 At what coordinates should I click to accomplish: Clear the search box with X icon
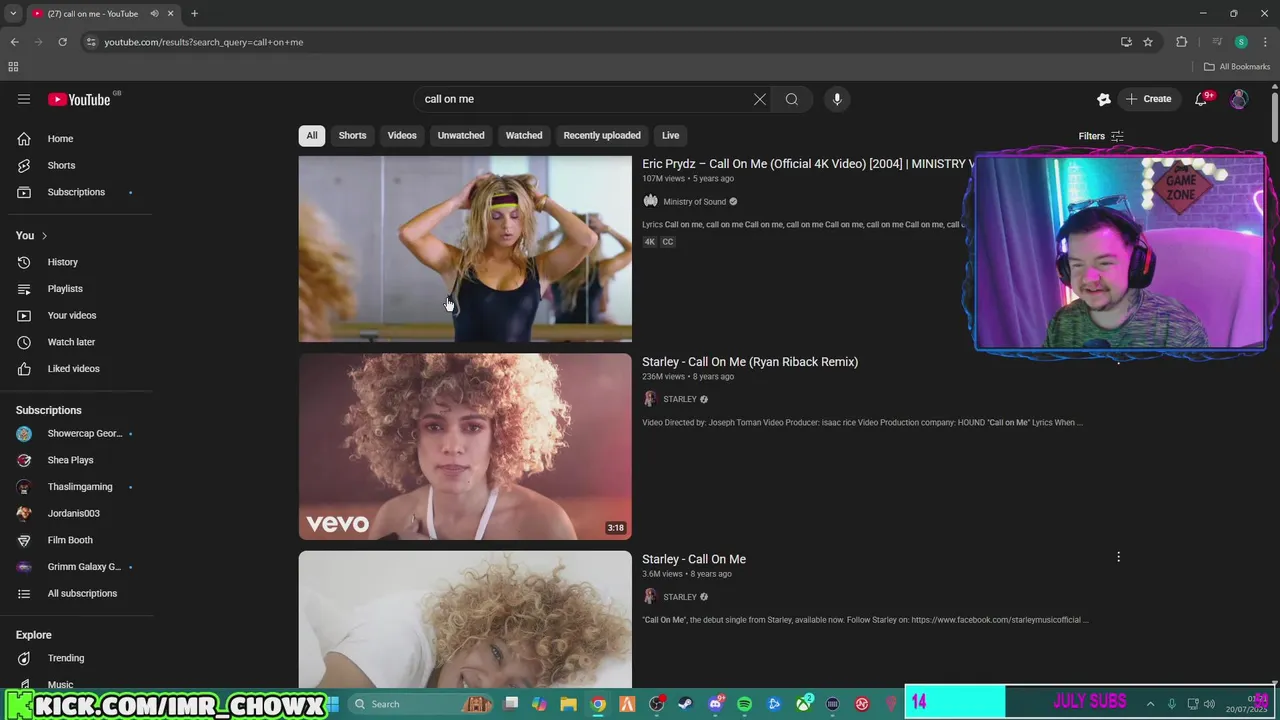point(760,99)
